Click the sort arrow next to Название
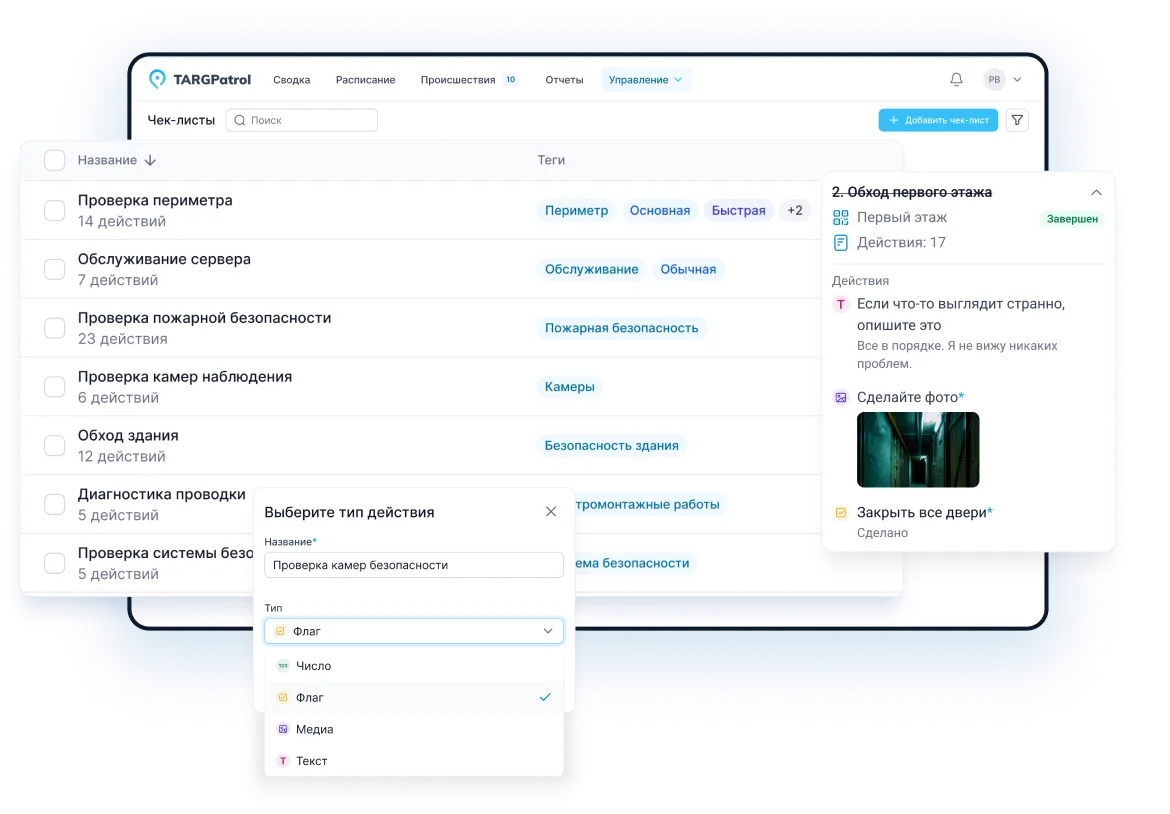Image resolution: width=1170 pixels, height=814 pixels. click(x=151, y=160)
